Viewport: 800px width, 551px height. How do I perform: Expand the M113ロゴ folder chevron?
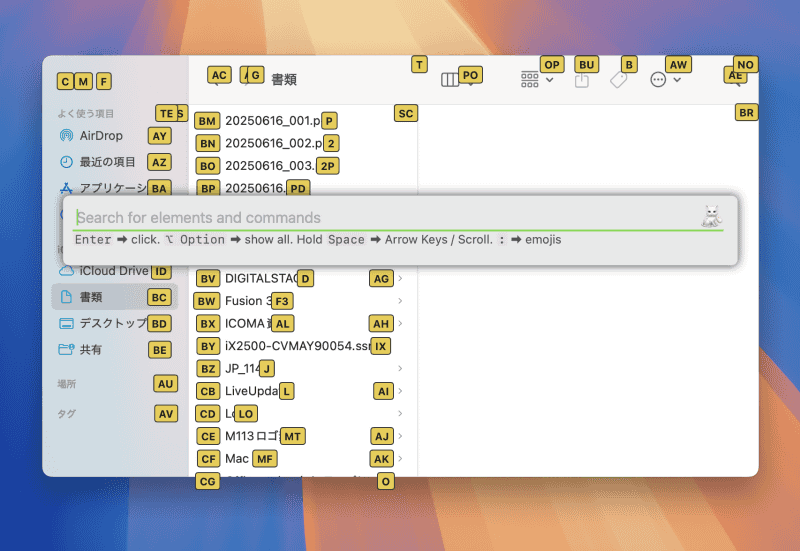[x=401, y=436]
